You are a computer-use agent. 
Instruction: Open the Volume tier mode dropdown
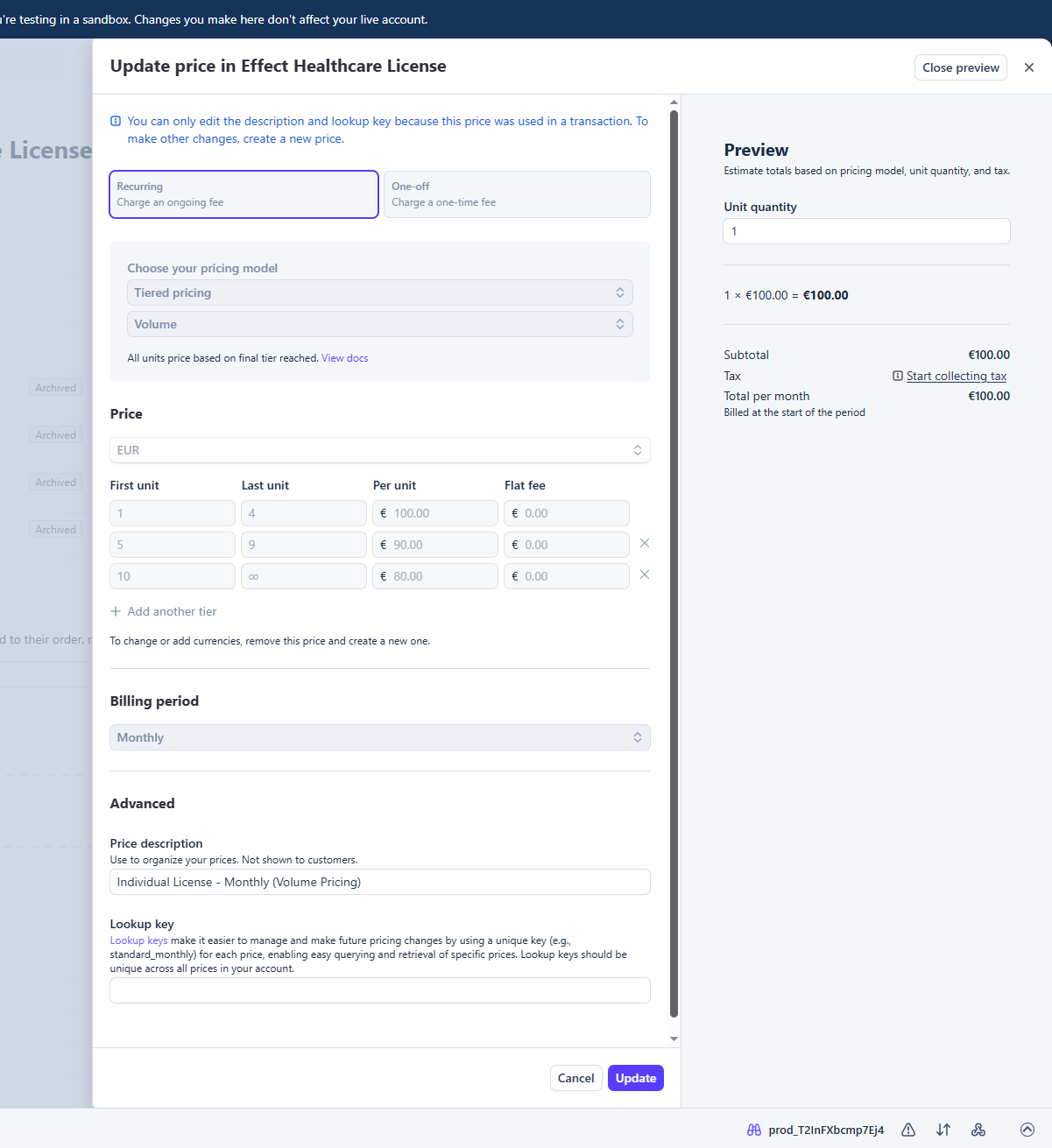(x=379, y=324)
